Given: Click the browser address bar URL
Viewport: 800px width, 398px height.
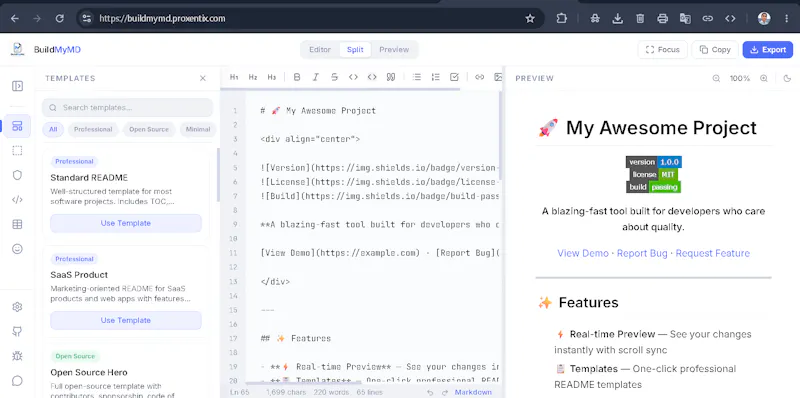Looking at the screenshot, I should tap(162, 18).
